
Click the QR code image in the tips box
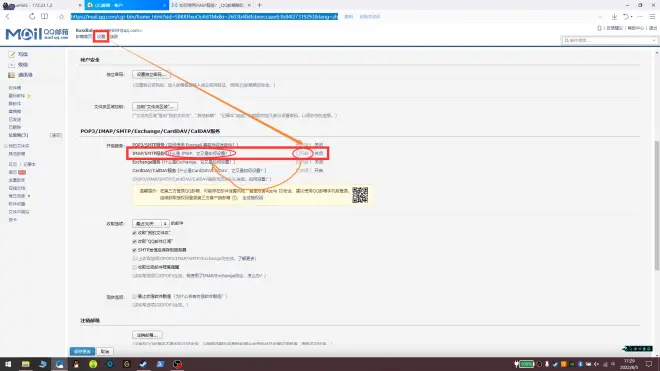[x=360, y=195]
